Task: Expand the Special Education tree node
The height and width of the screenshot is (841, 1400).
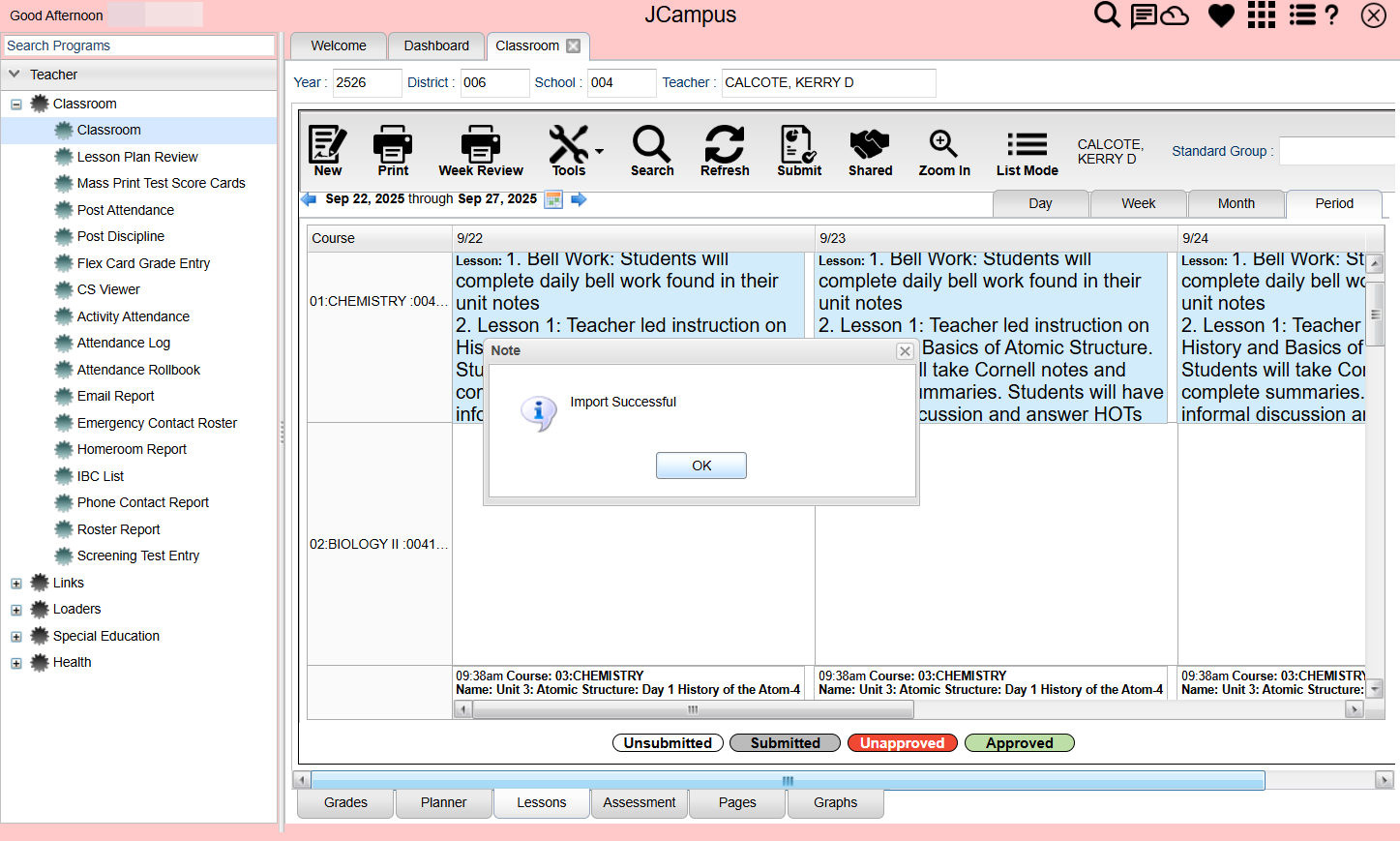Action: click(x=16, y=637)
